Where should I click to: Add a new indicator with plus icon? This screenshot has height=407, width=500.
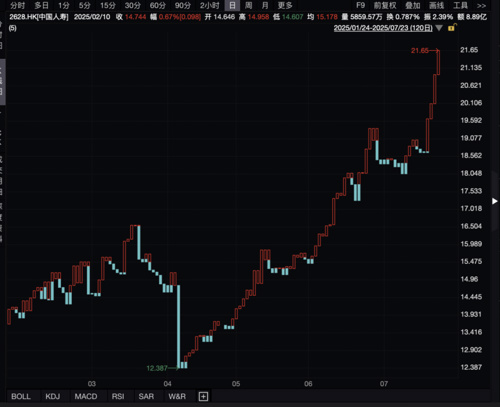click(203, 396)
